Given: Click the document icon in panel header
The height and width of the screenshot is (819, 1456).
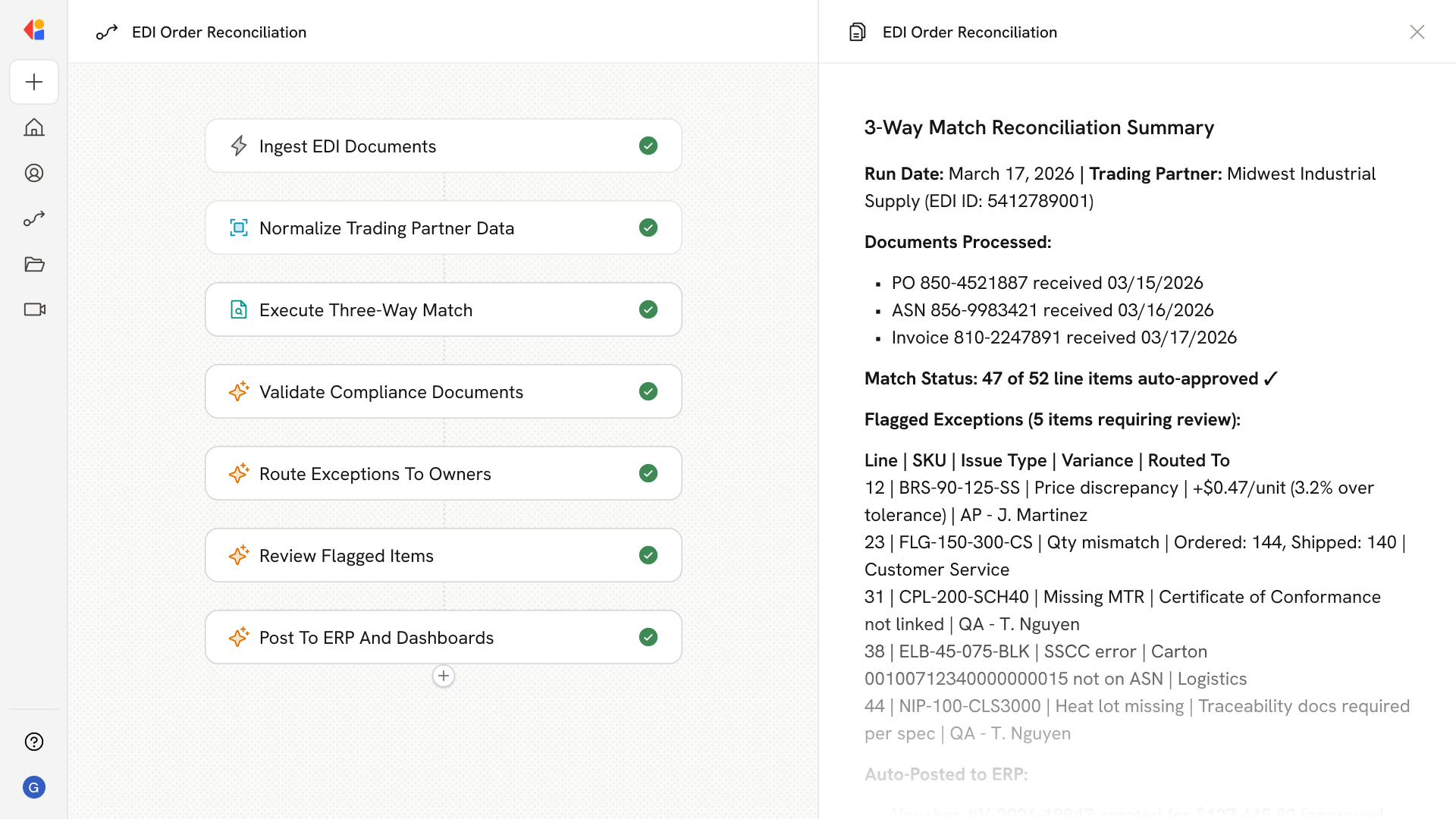Looking at the screenshot, I should (x=857, y=32).
